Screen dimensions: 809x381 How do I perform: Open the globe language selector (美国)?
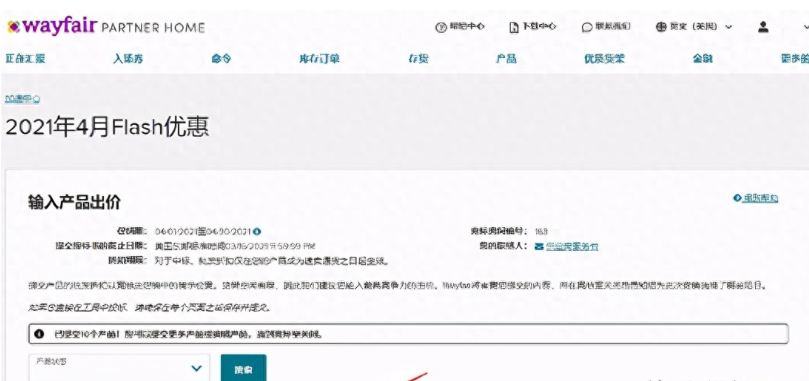point(694,27)
